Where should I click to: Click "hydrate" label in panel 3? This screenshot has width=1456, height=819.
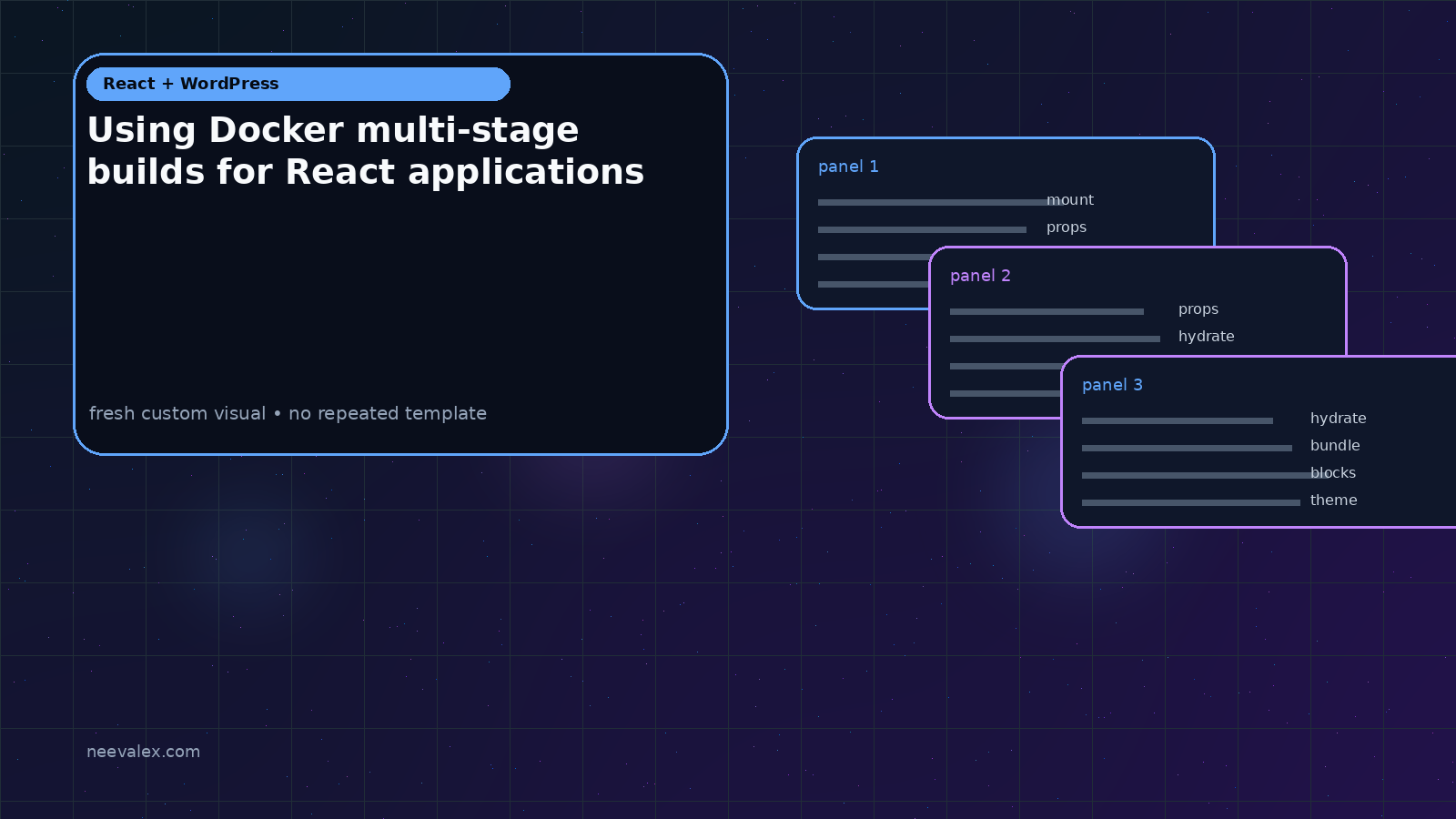[1339, 418]
